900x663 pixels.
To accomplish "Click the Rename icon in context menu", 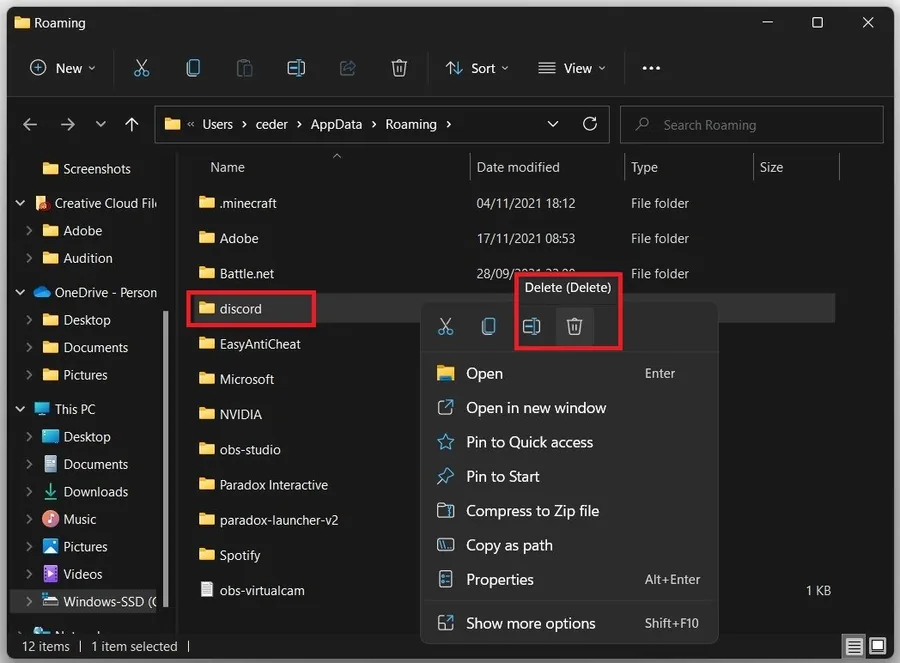I will [x=532, y=327].
